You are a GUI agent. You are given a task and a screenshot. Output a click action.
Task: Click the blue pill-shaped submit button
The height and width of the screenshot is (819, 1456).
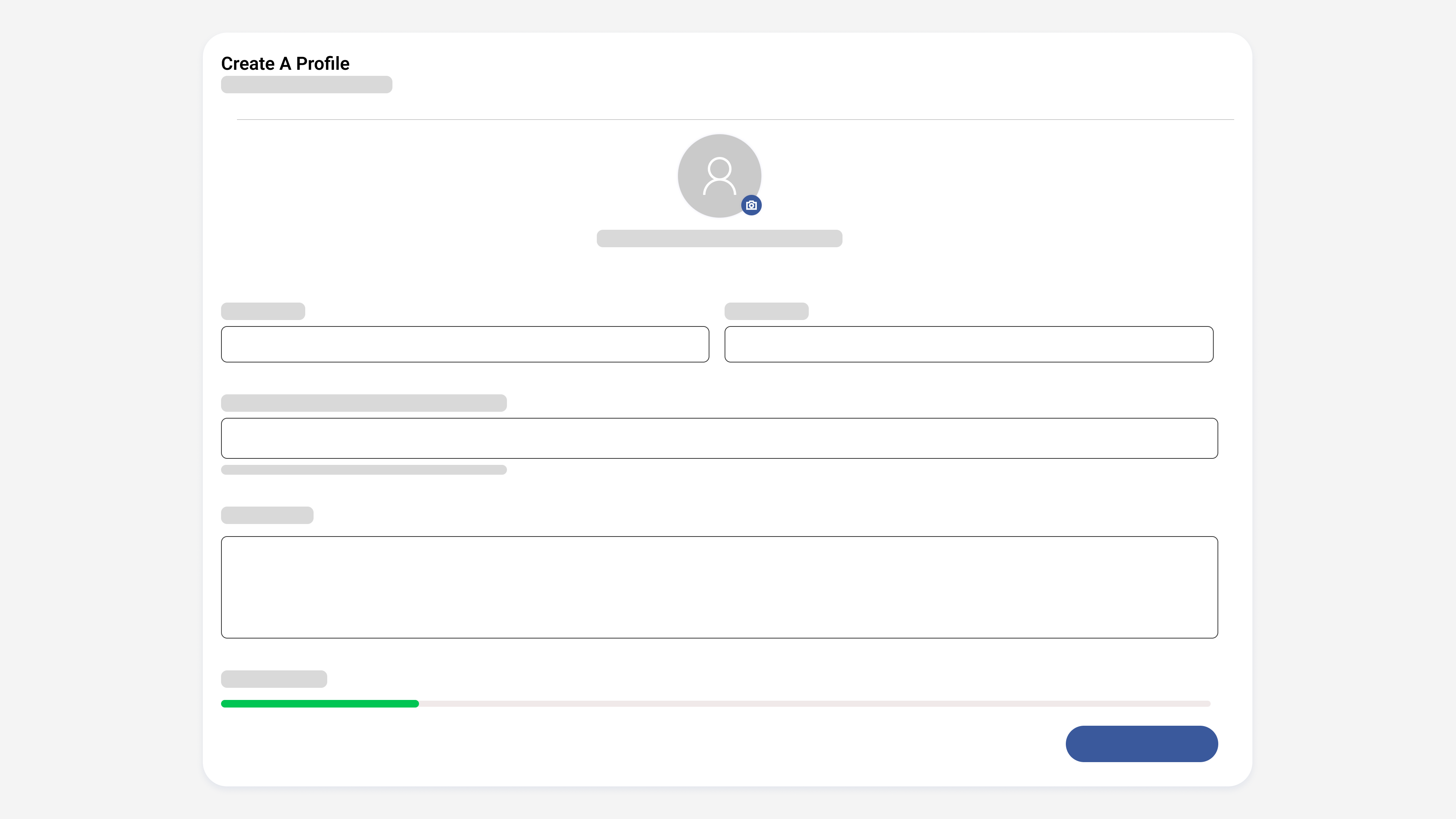(1142, 744)
